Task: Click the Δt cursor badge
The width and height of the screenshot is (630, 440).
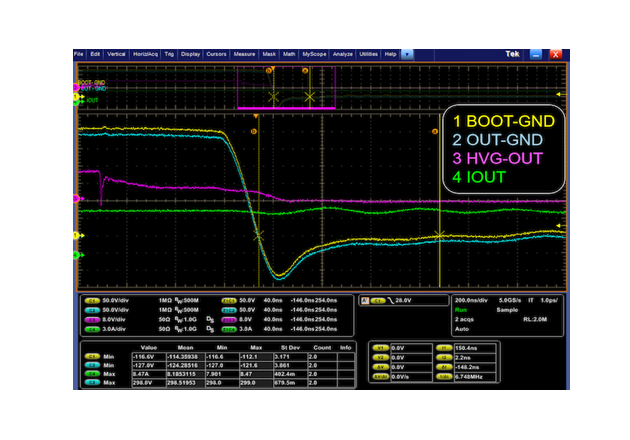Action: [x=444, y=367]
